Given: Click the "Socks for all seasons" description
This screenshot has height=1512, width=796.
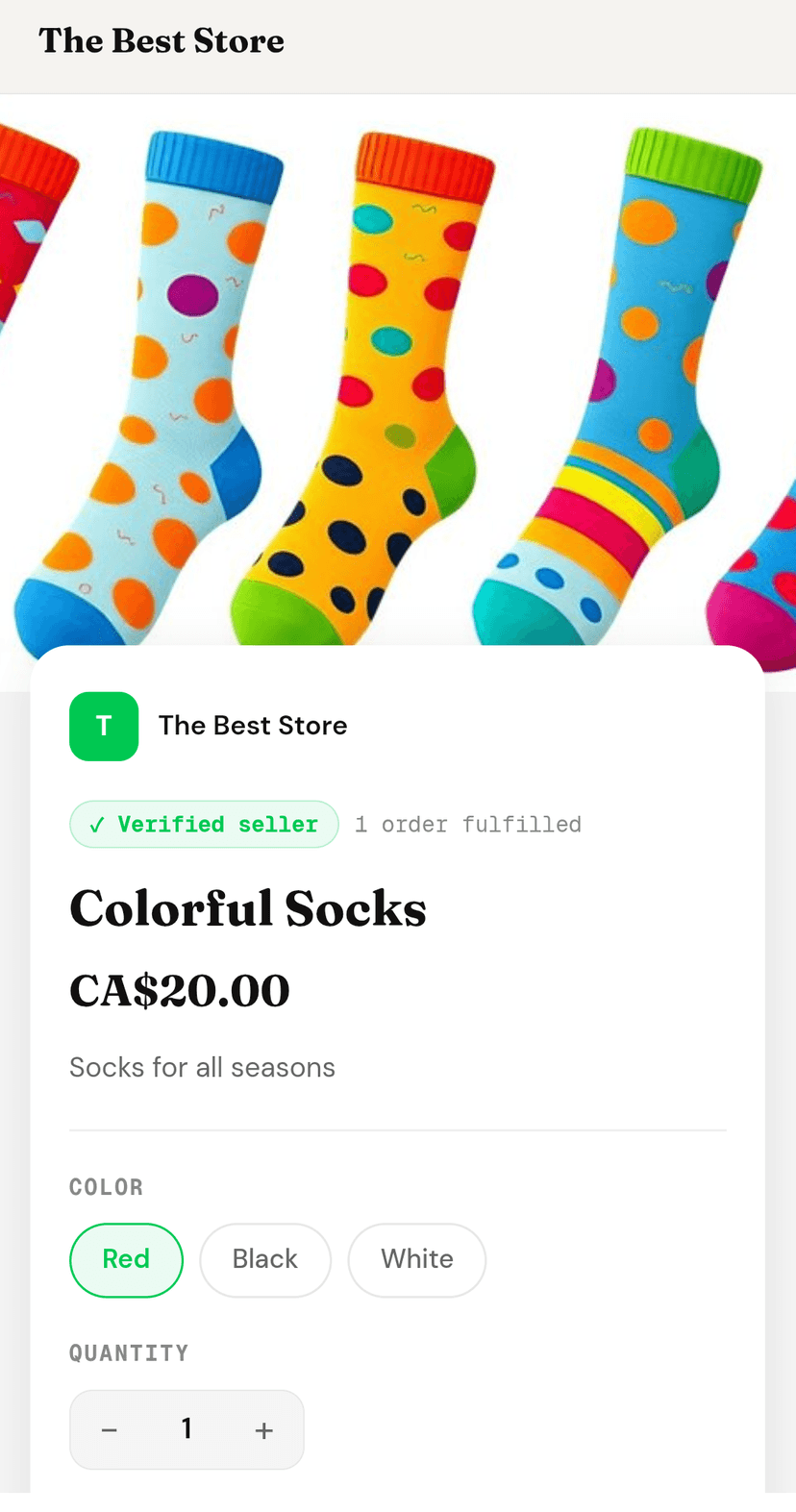Looking at the screenshot, I should (x=202, y=1067).
